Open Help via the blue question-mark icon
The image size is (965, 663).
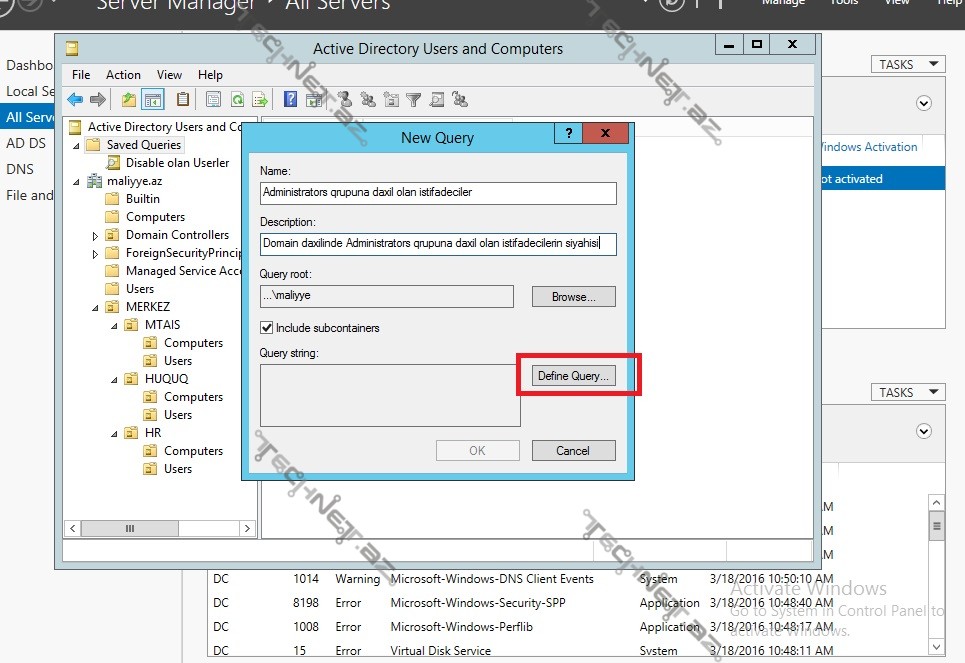tap(290, 99)
